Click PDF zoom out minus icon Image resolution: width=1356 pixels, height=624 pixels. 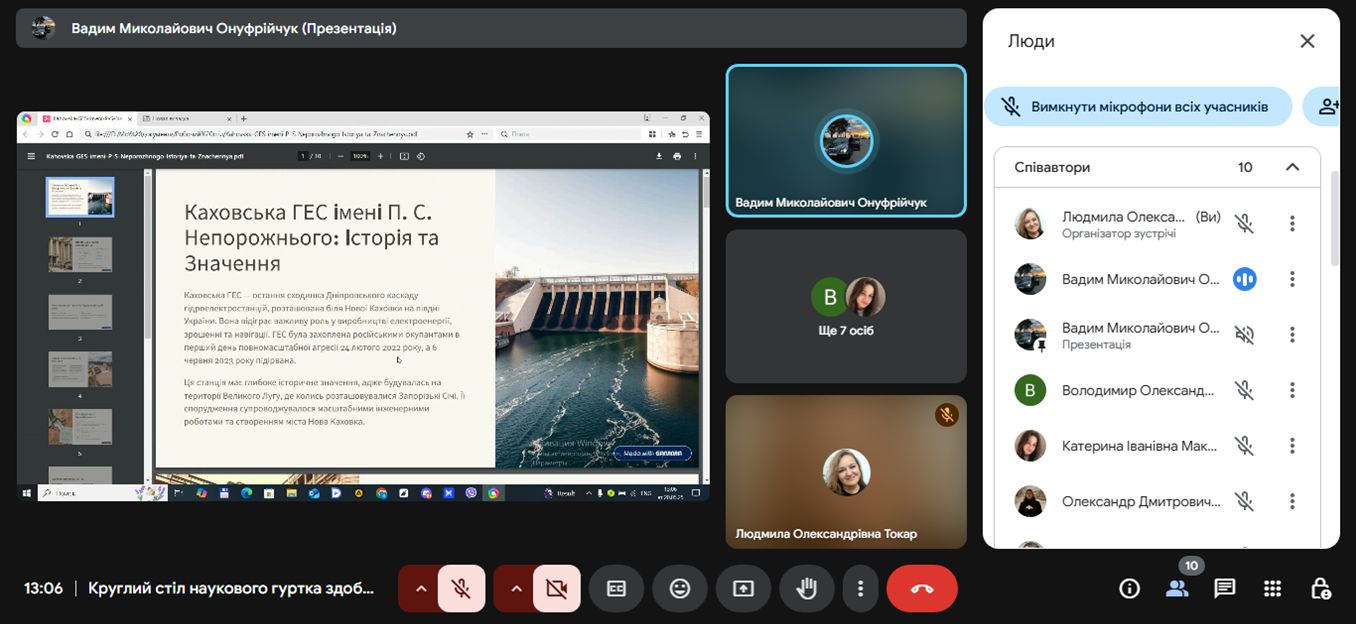point(341,156)
